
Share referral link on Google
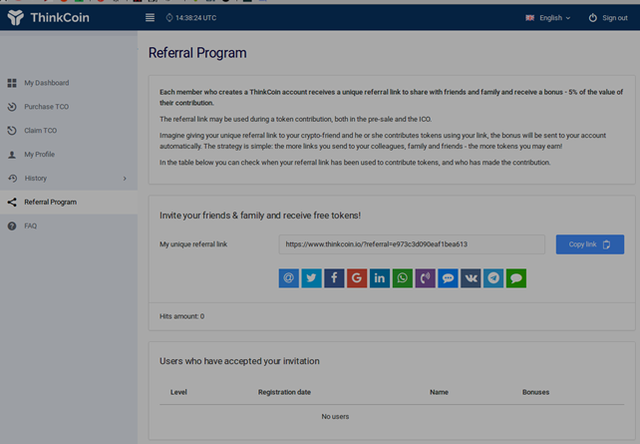coord(357,278)
